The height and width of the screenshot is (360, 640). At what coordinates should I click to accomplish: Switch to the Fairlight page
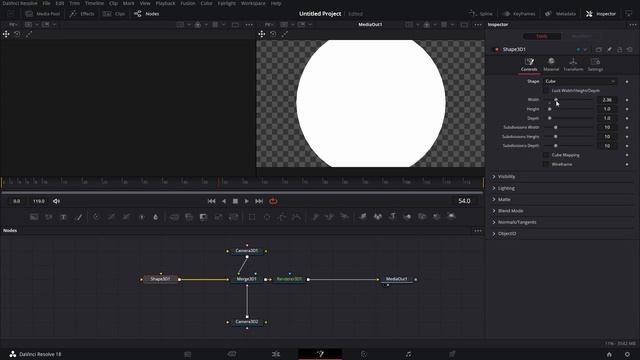(x=408, y=354)
